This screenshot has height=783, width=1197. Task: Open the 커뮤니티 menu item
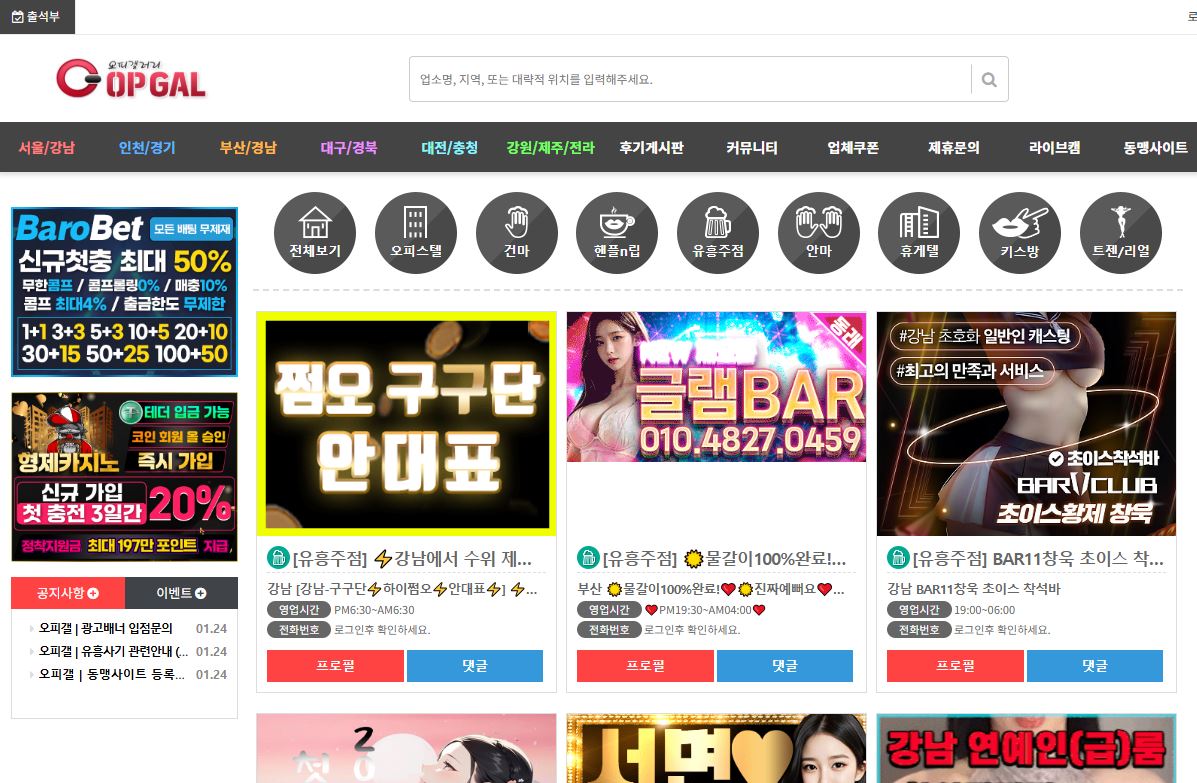752,148
